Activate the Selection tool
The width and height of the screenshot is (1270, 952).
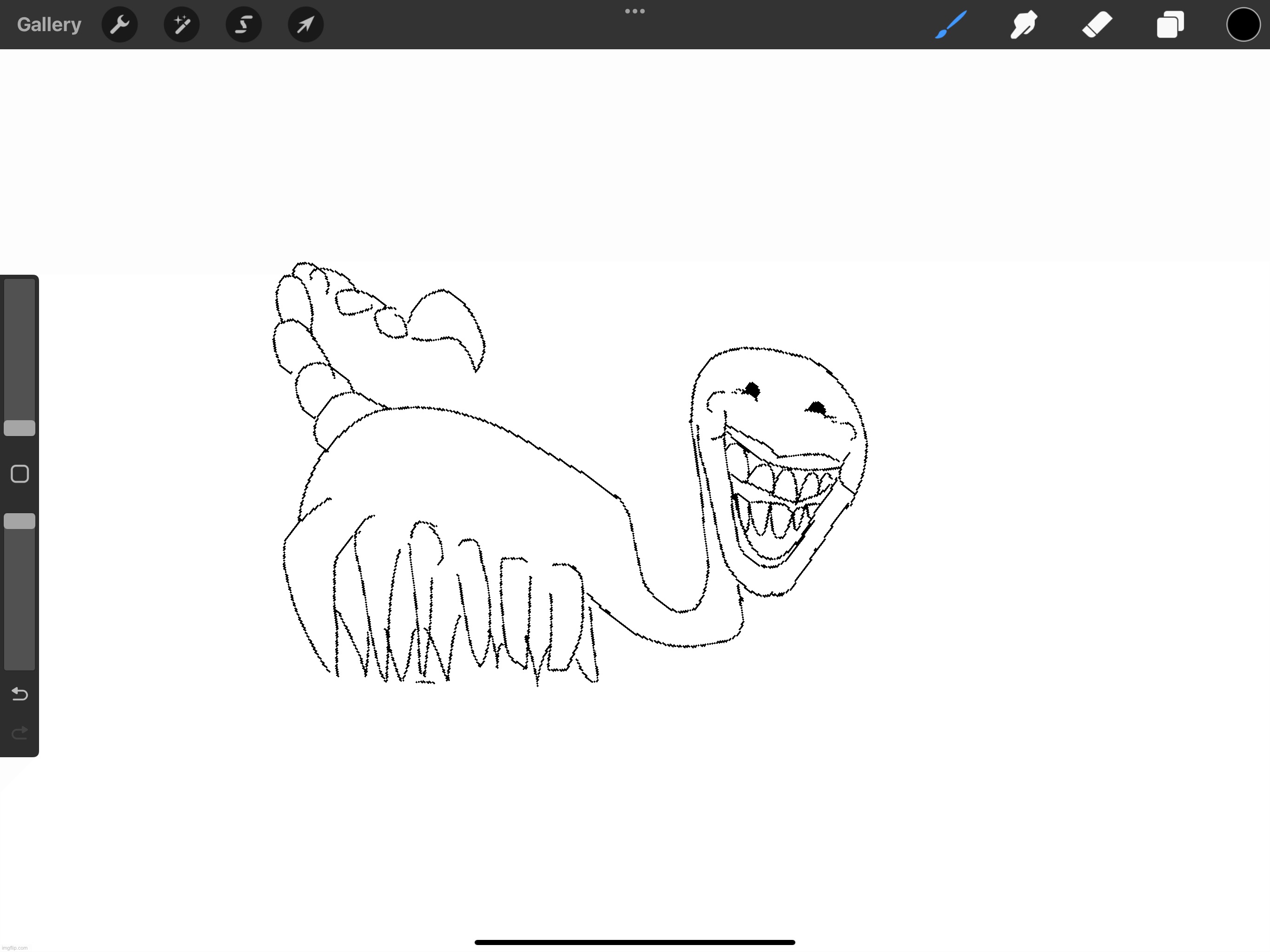tap(244, 25)
